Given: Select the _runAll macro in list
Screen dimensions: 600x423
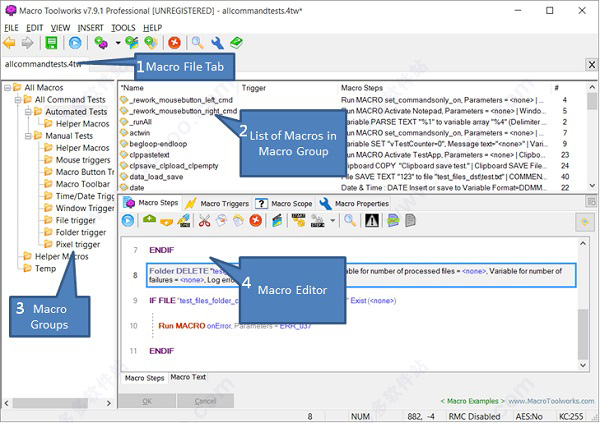Looking at the screenshot, I should (x=140, y=122).
